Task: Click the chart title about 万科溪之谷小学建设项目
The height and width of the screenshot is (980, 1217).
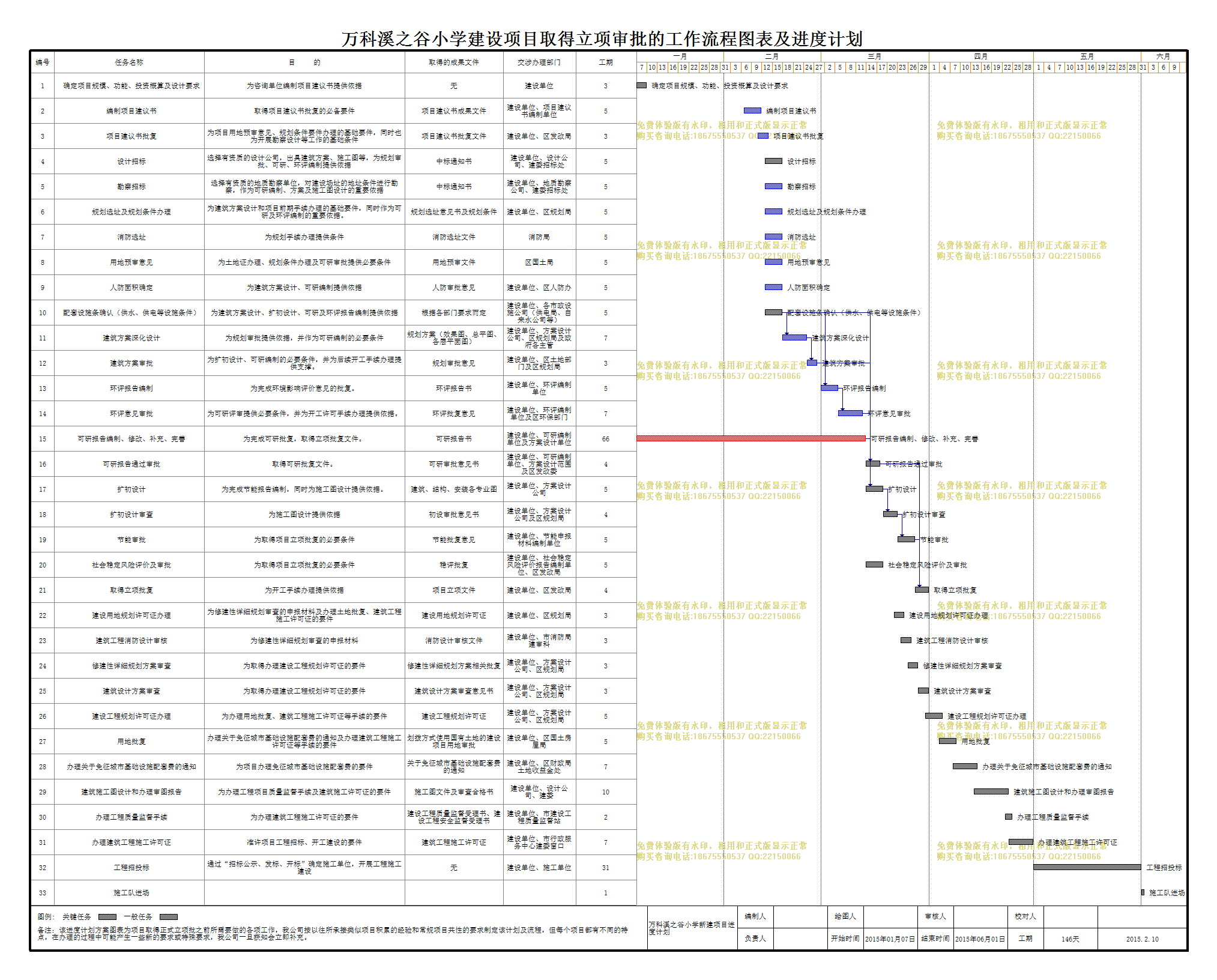Action: click(602, 39)
